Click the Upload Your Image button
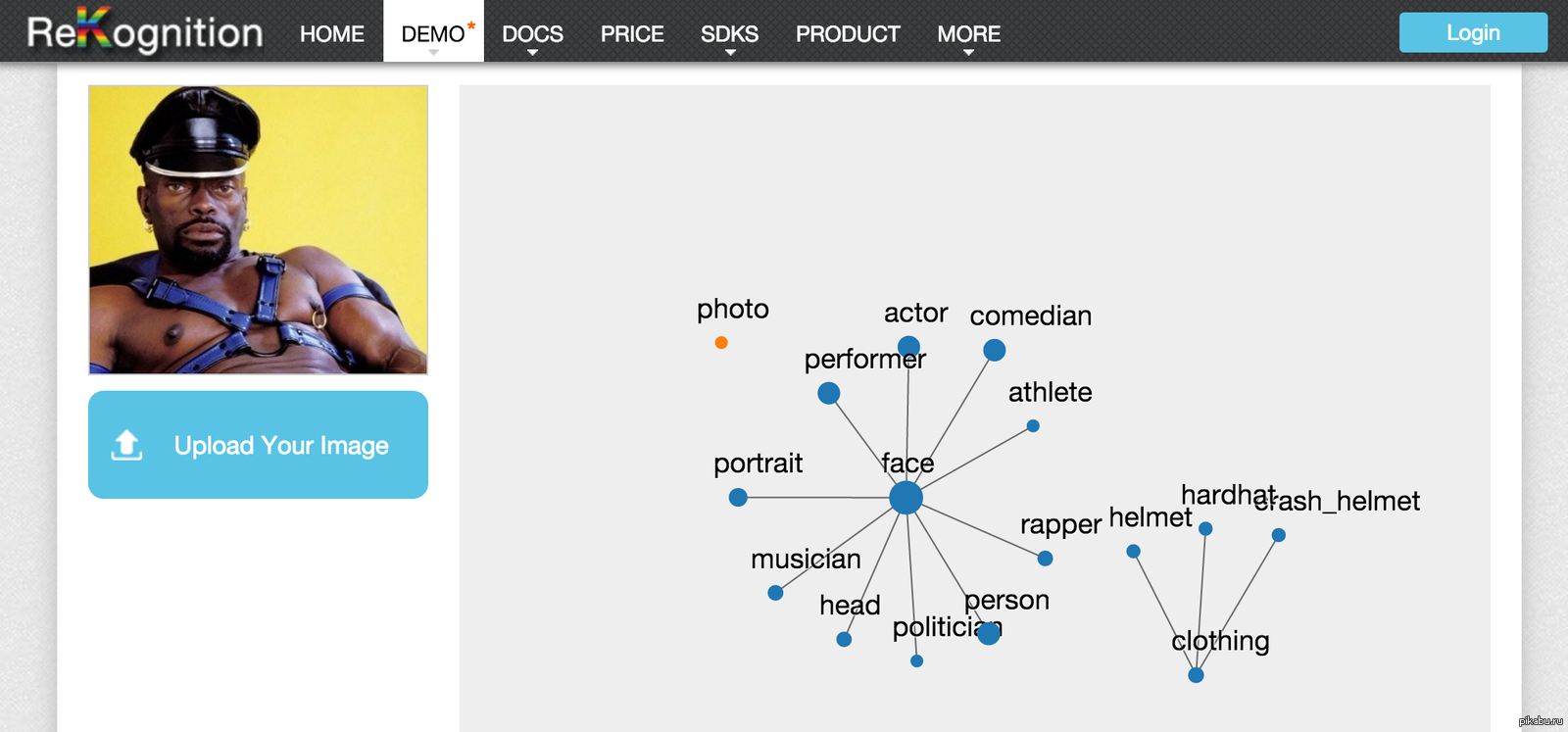 point(258,445)
